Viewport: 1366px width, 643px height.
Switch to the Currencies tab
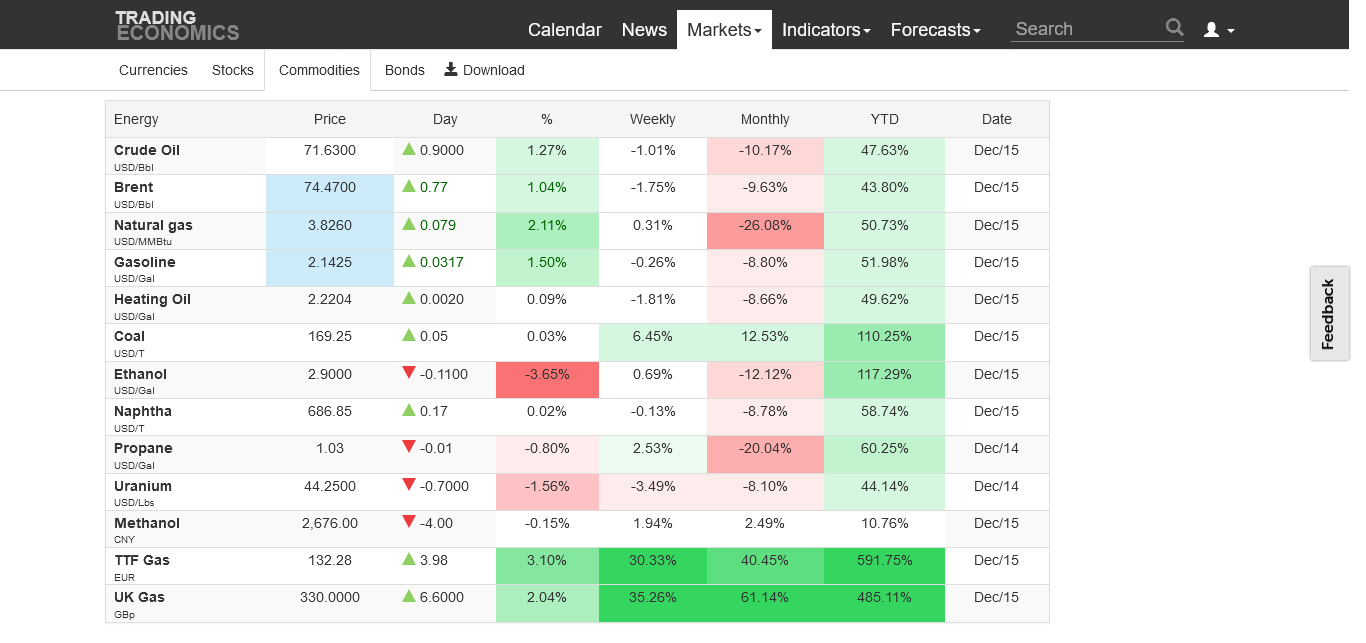153,70
